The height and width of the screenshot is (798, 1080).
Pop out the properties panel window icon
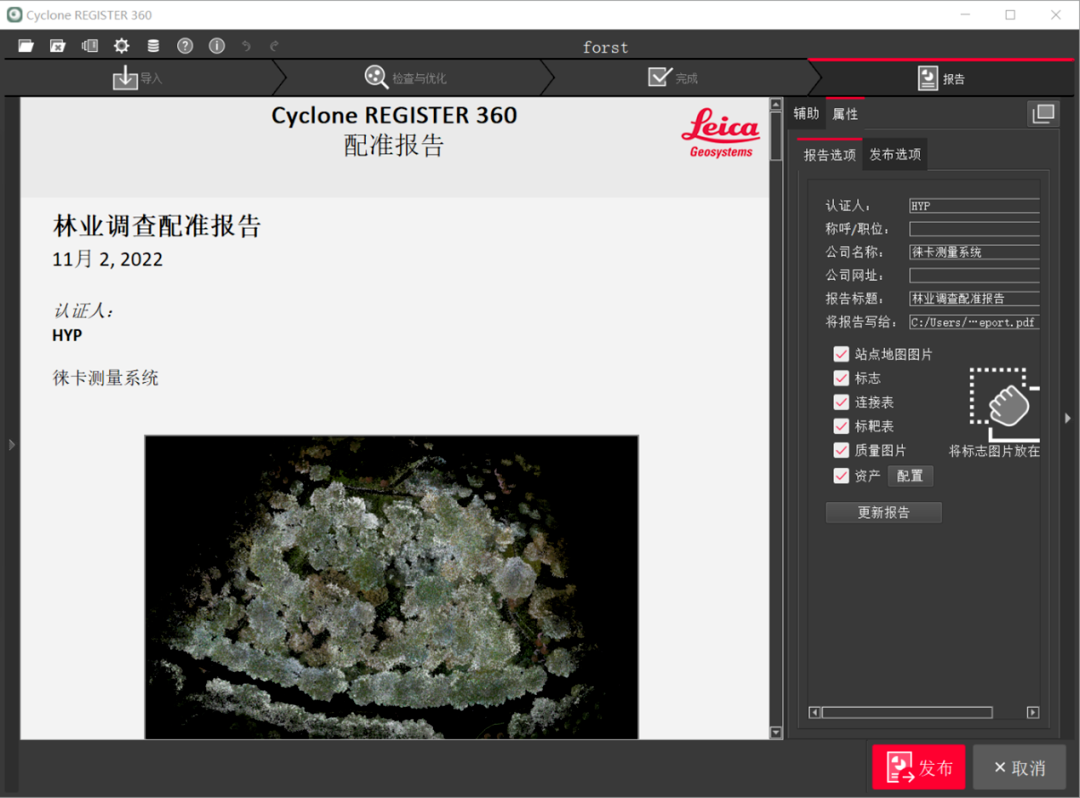click(x=1043, y=114)
